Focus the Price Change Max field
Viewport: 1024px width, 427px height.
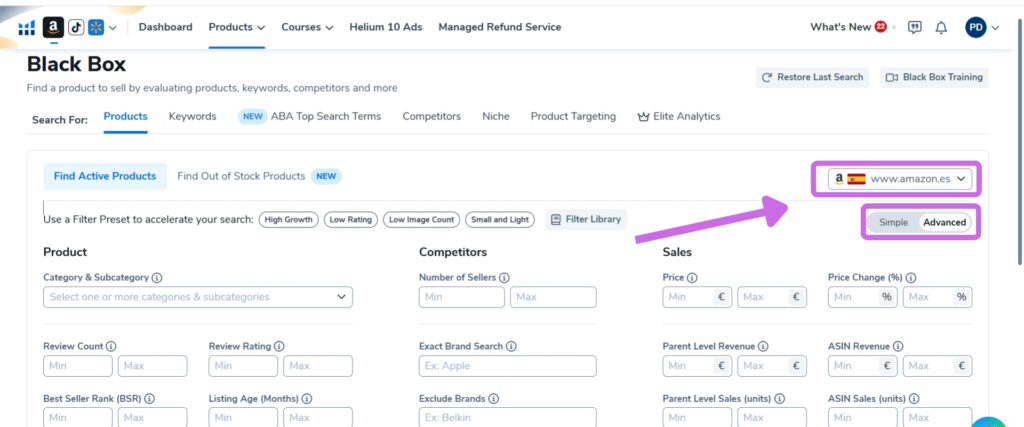tap(938, 297)
